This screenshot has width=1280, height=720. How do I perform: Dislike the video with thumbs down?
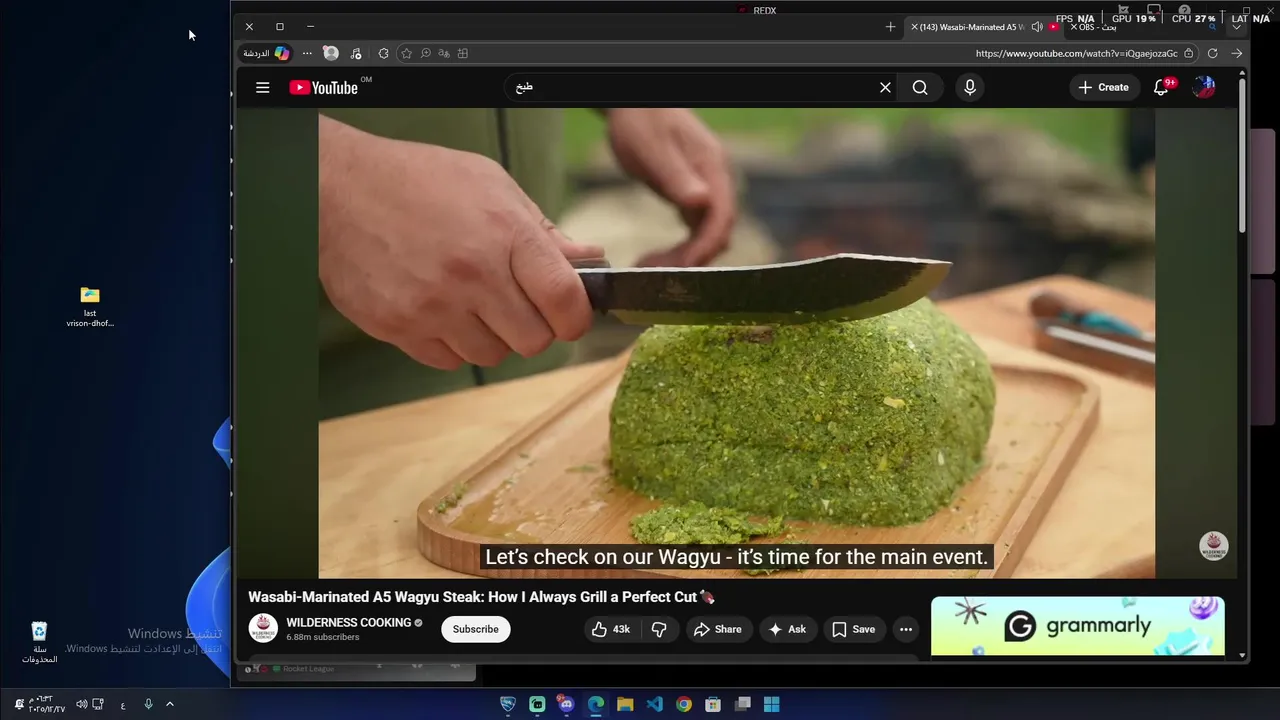pyautogui.click(x=659, y=629)
